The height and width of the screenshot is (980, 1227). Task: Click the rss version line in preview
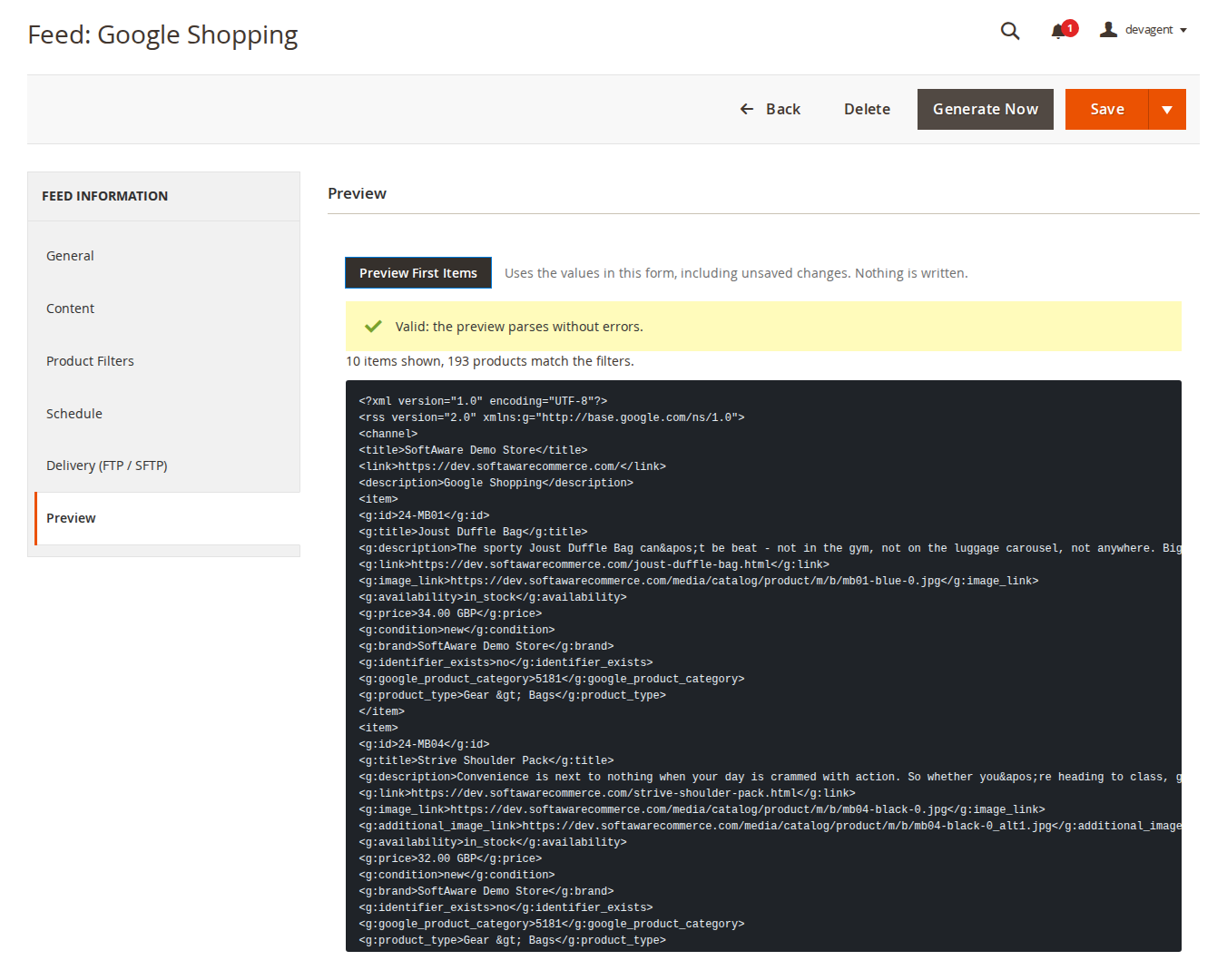pos(552,417)
